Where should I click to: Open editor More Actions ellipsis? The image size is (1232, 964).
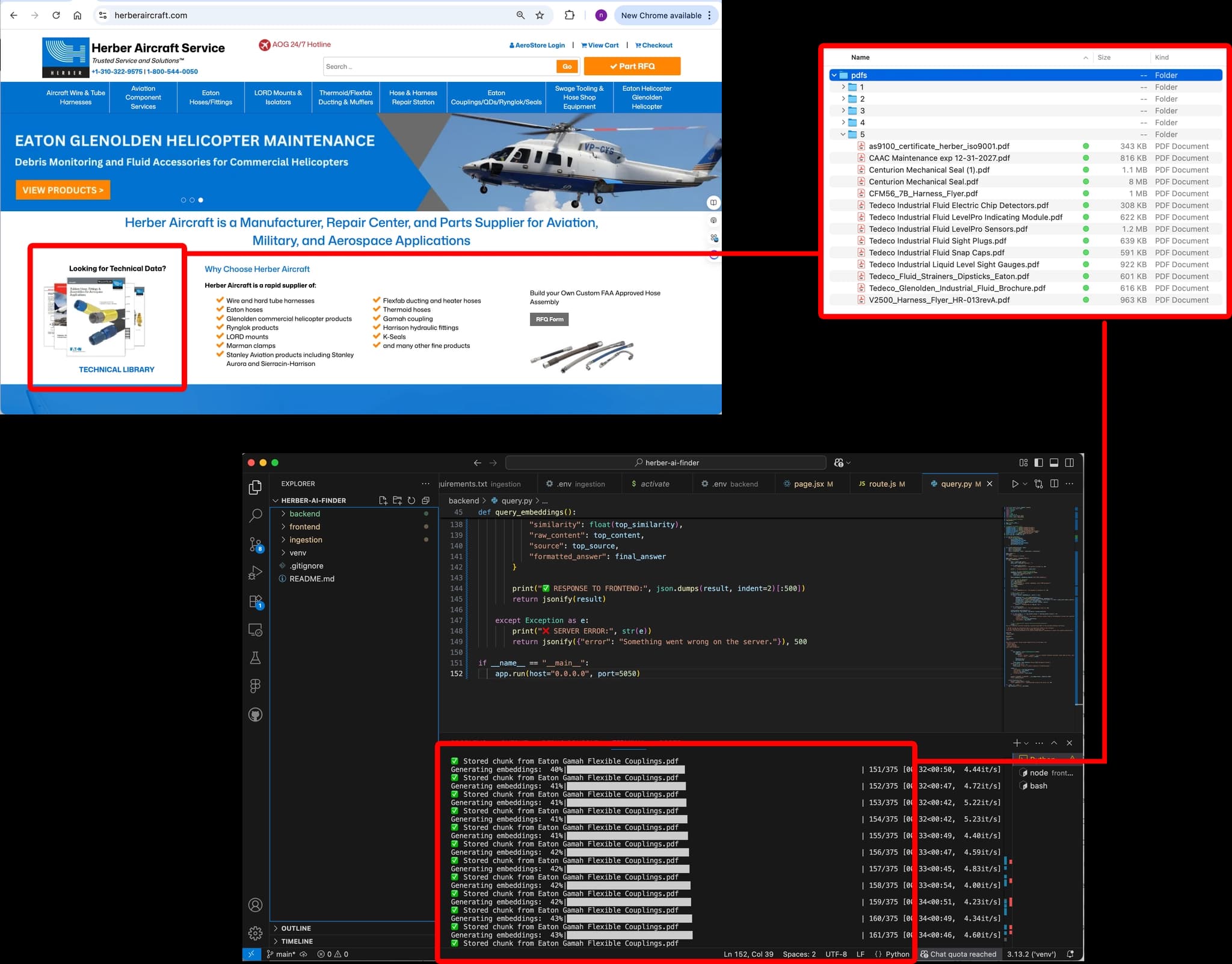pos(1070,484)
